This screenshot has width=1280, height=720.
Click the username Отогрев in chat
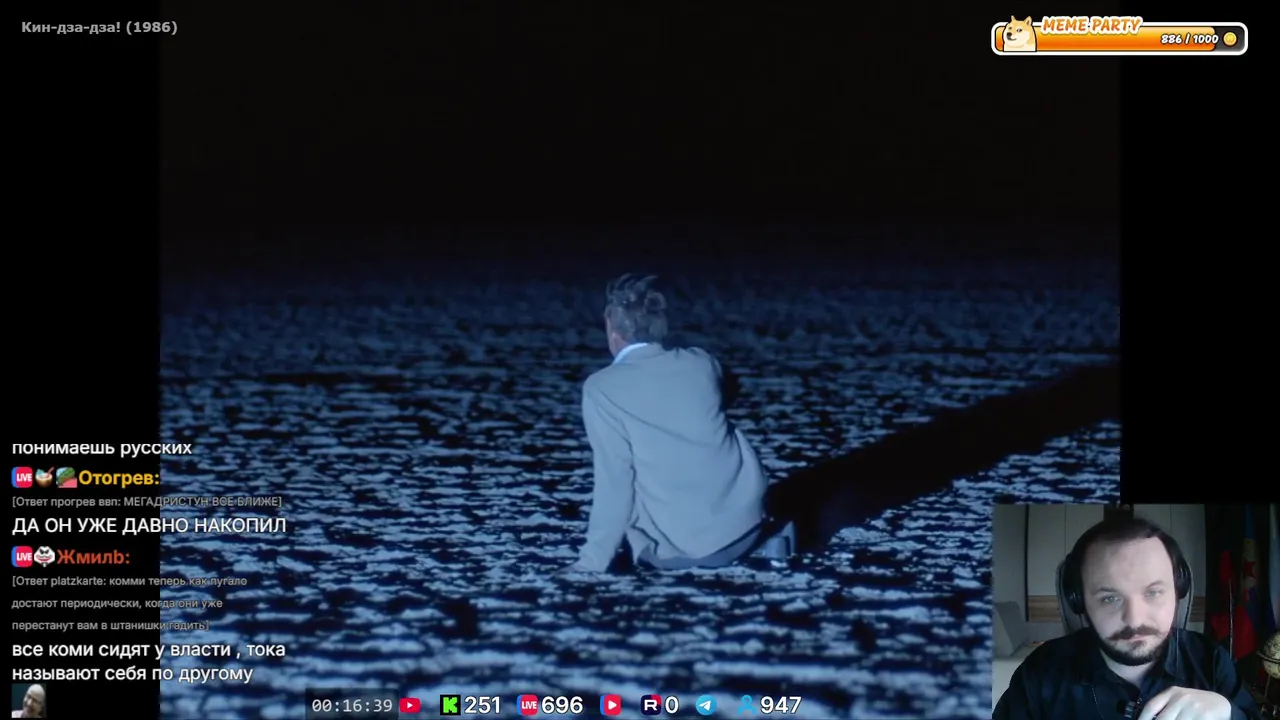click(x=118, y=478)
